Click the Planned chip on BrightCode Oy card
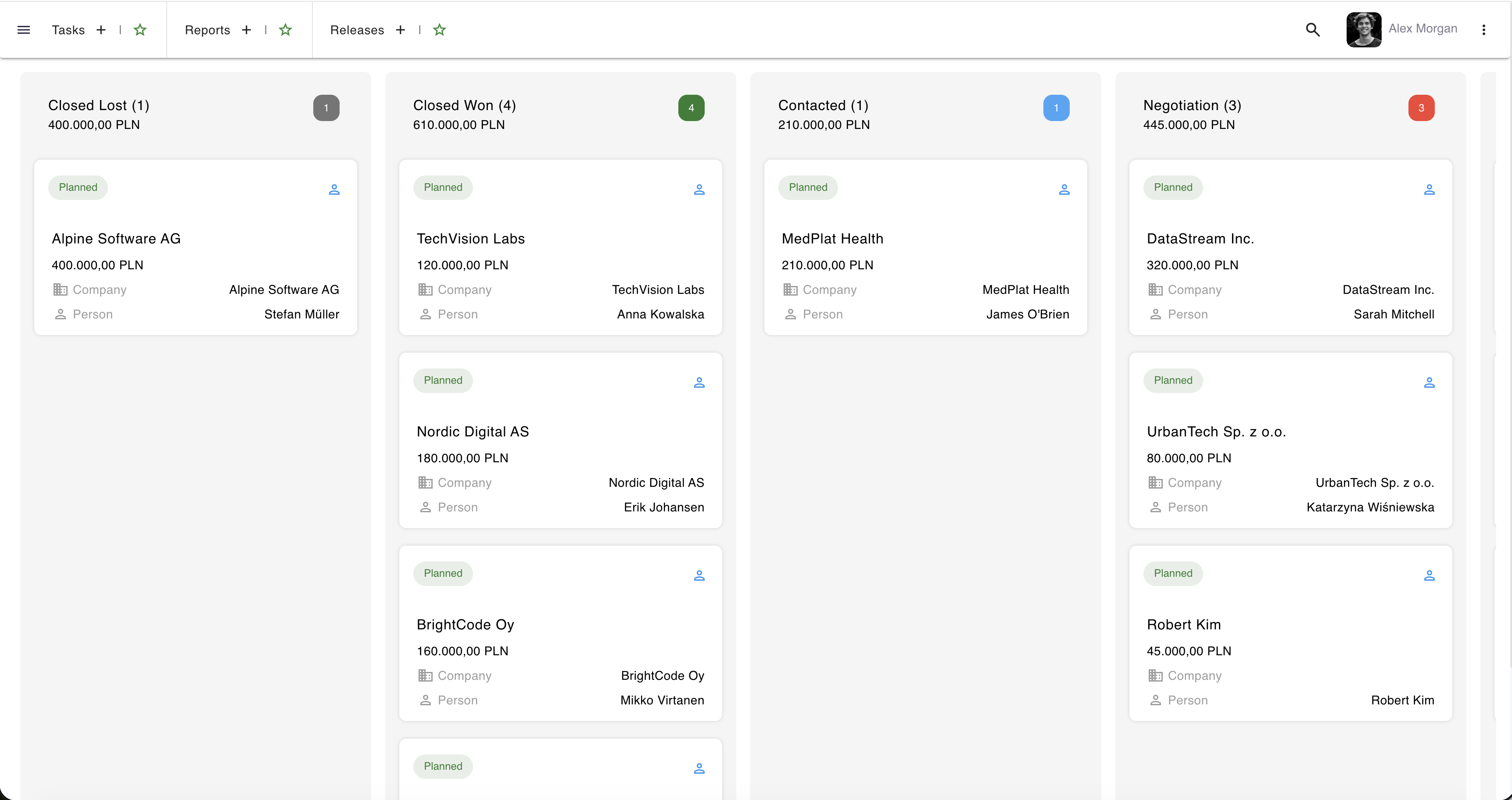This screenshot has height=800, width=1512. [x=443, y=574]
